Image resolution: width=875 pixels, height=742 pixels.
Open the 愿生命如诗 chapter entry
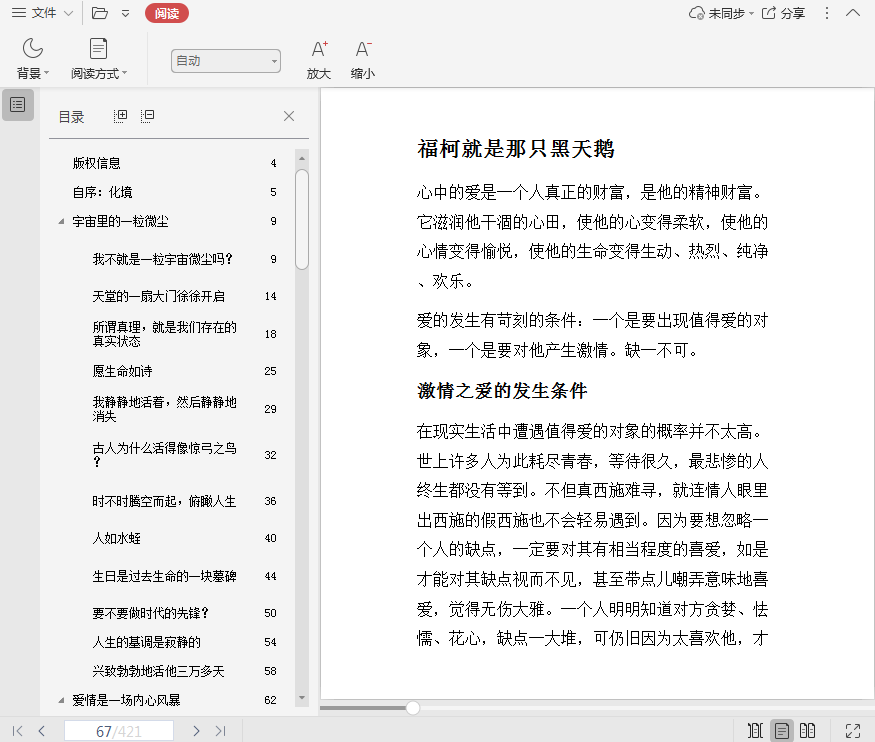[122, 371]
